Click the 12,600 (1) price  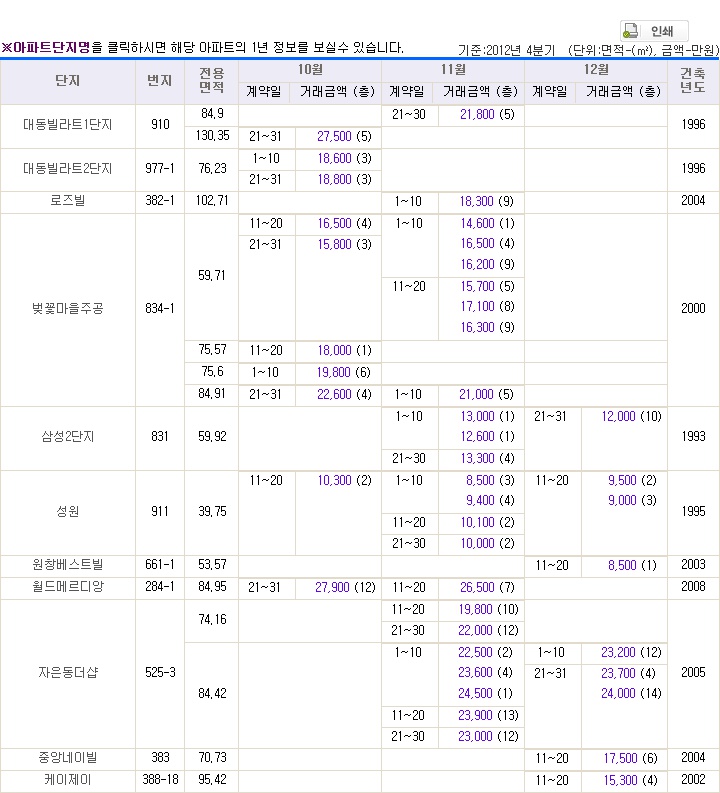tap(487, 436)
